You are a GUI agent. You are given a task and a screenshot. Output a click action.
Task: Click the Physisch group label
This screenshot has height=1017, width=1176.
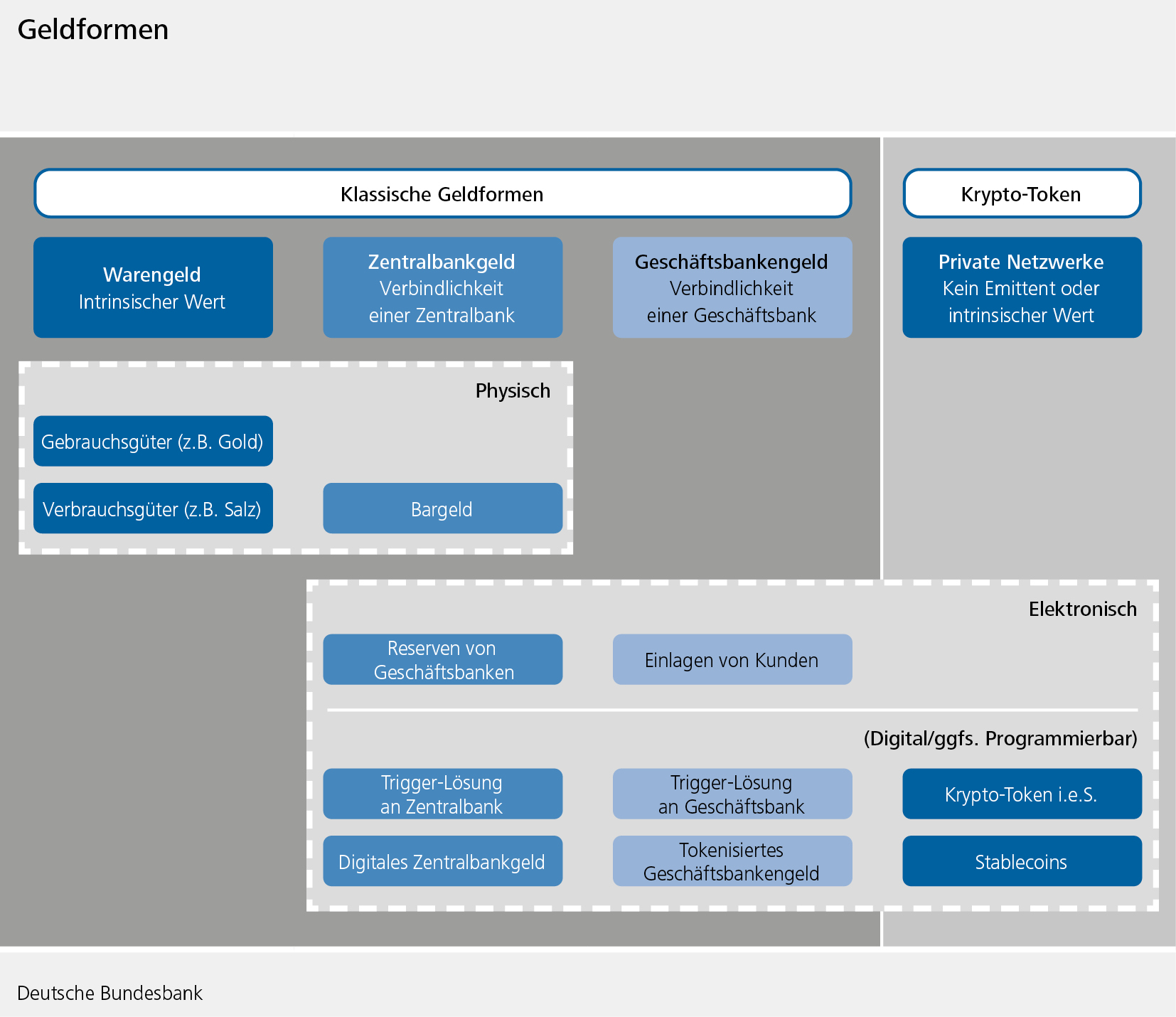pos(513,390)
